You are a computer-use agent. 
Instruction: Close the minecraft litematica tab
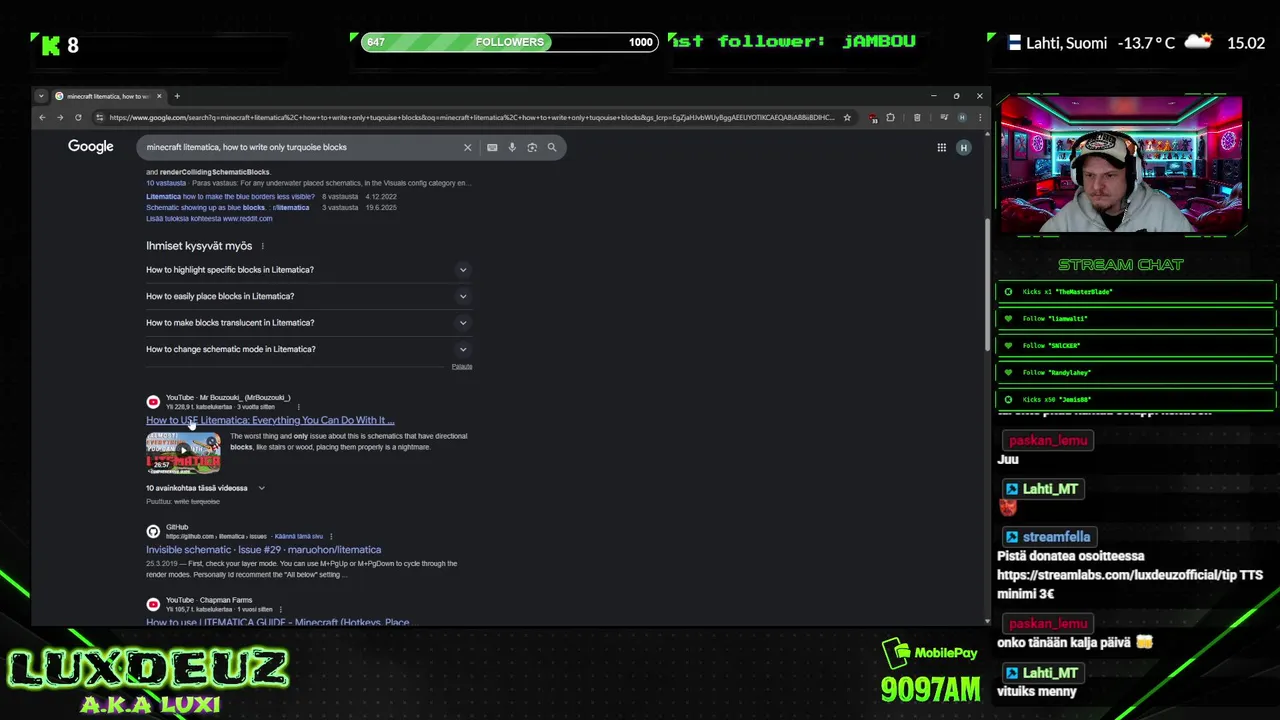click(x=159, y=96)
